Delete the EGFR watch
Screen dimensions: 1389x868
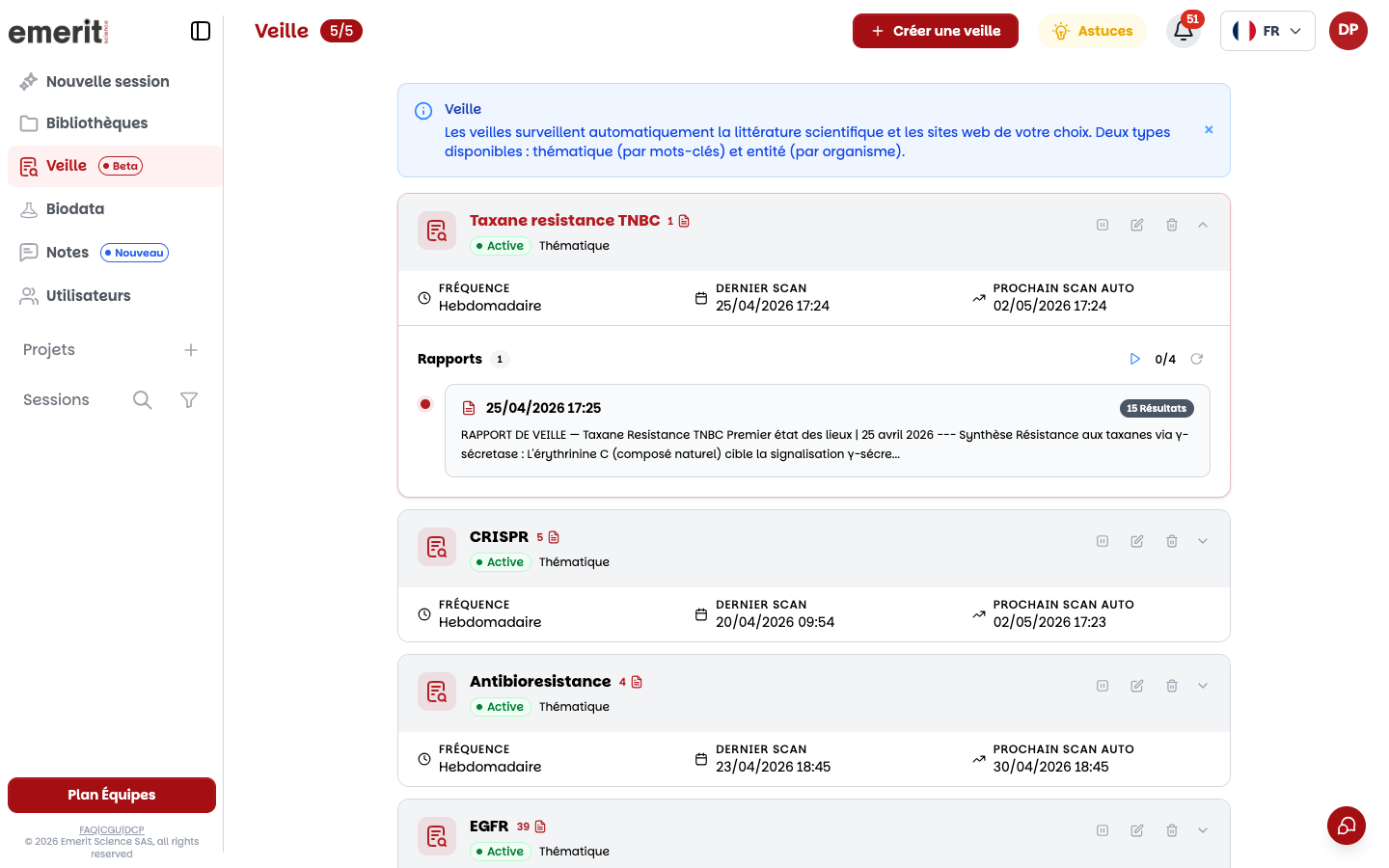[1172, 830]
